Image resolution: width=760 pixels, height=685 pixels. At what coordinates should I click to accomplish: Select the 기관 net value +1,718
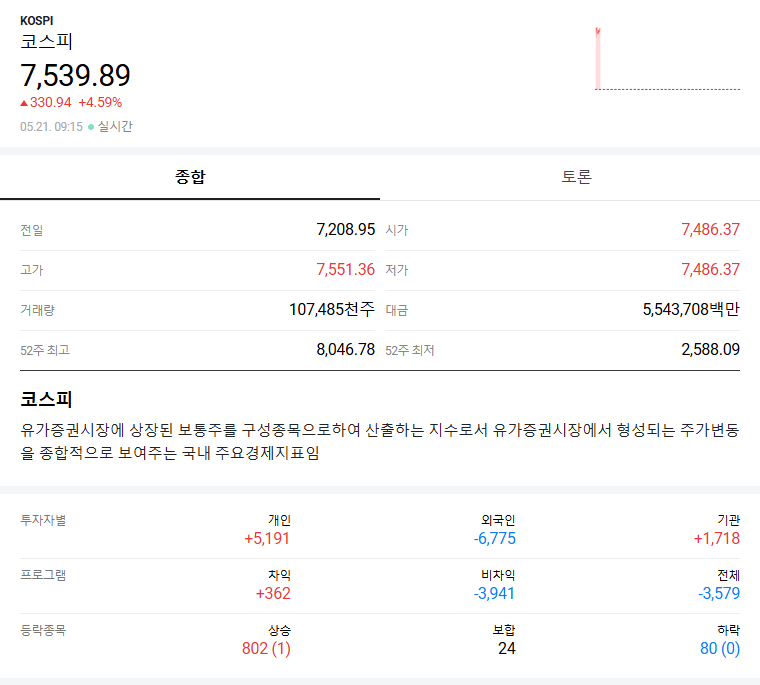pyautogui.click(x=717, y=539)
